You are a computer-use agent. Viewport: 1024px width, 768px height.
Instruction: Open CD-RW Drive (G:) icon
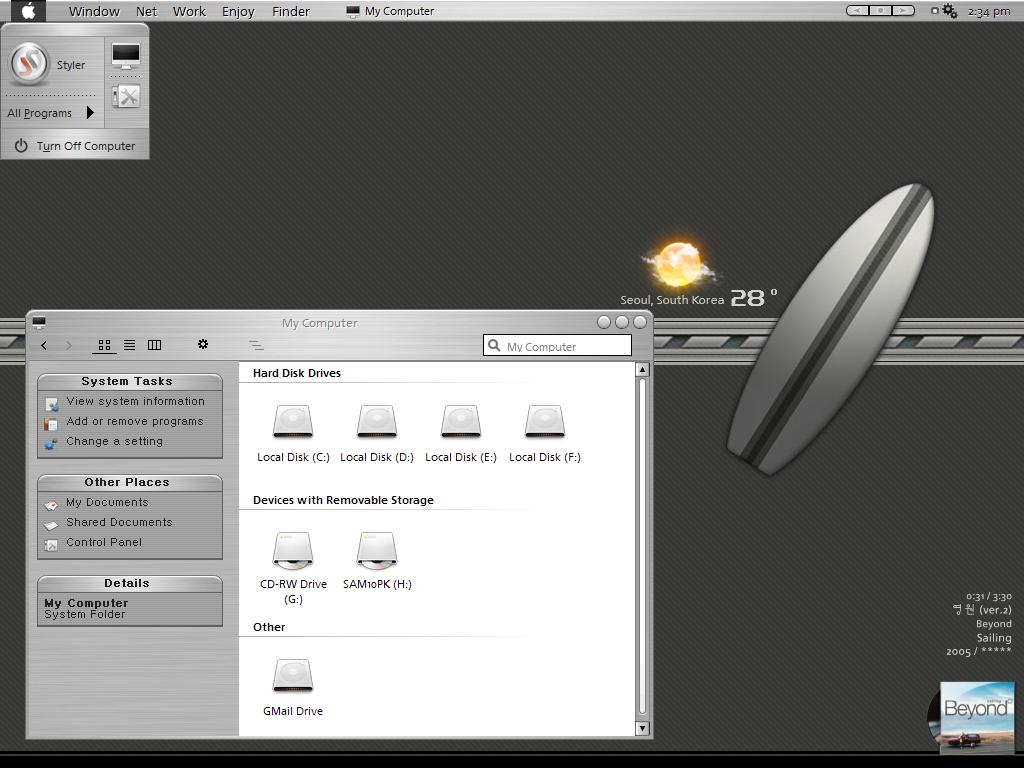point(293,551)
